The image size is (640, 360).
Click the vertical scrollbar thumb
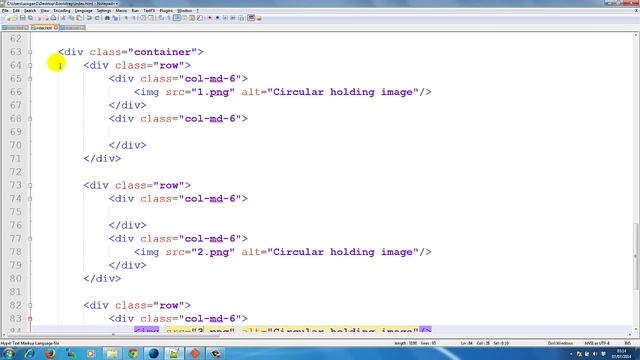click(x=636, y=256)
